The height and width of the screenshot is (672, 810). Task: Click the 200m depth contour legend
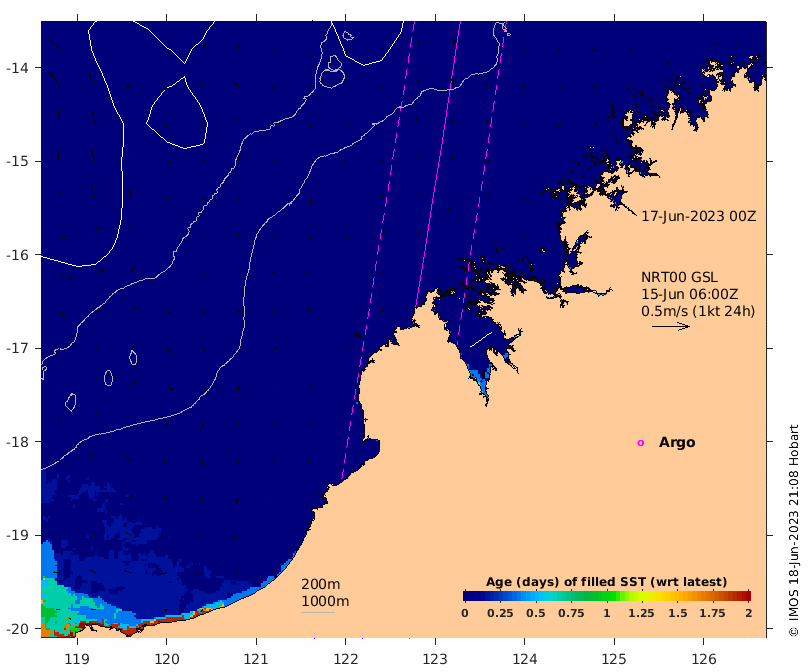320,584
